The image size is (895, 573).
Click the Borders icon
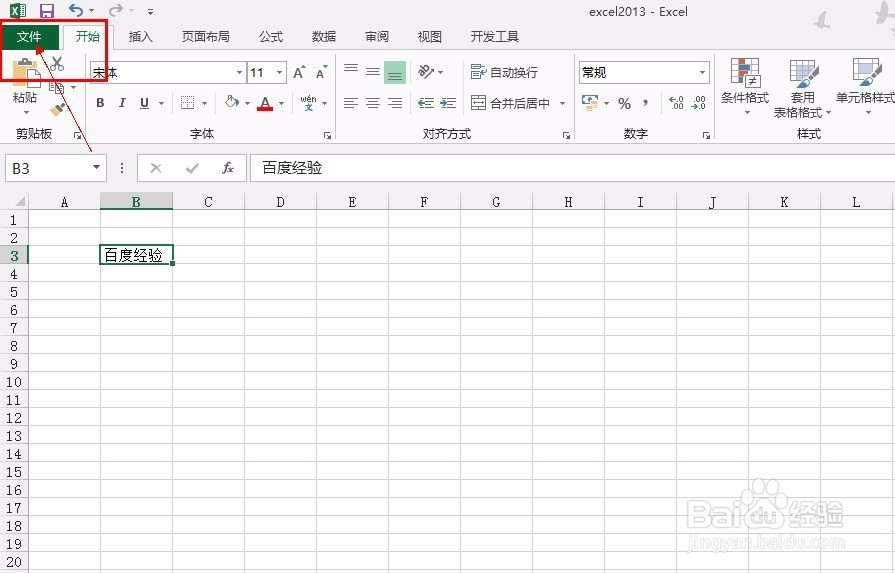tap(187, 103)
